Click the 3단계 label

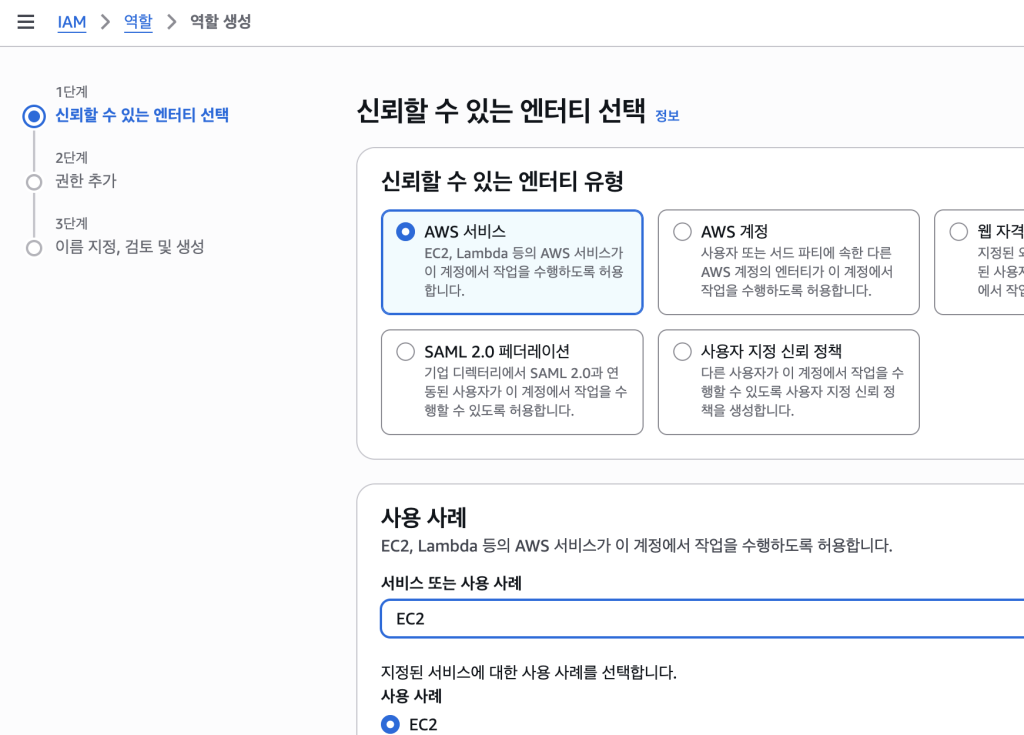71,224
